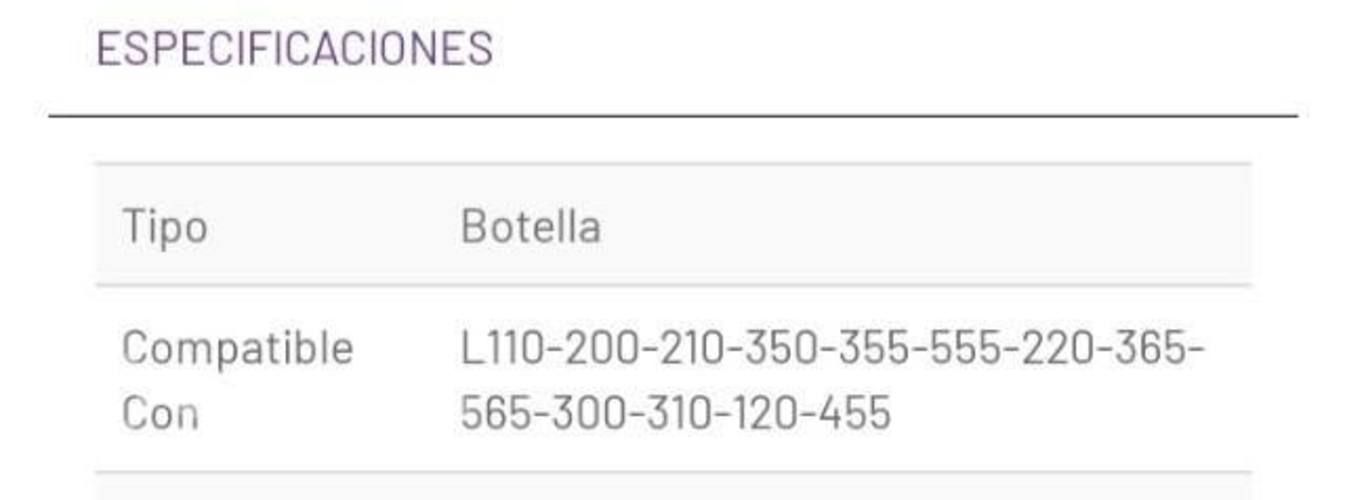The image size is (1345, 500).
Task: Click the separator line between Tipo and Compatible rows
Action: [x=672, y=285]
